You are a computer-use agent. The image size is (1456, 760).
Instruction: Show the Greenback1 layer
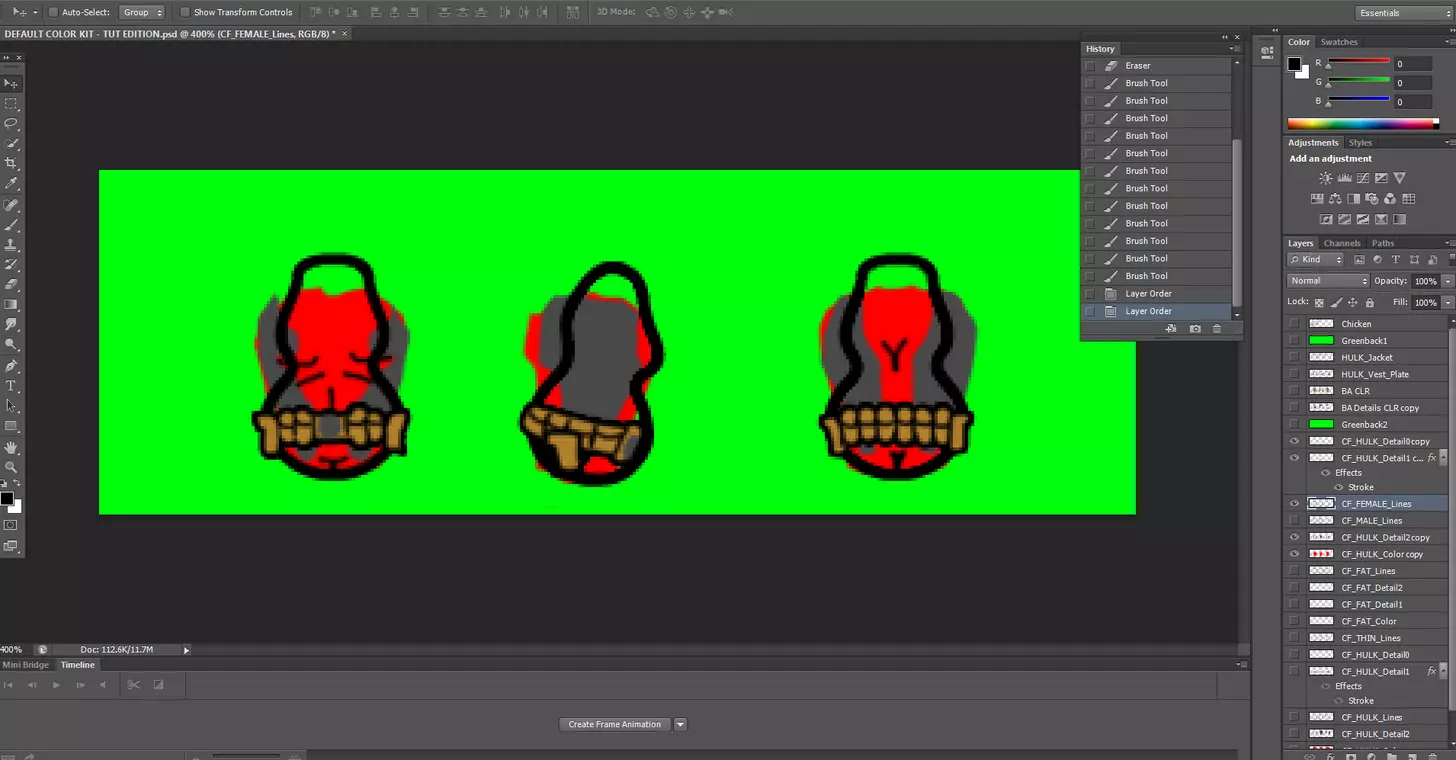tap(1295, 341)
